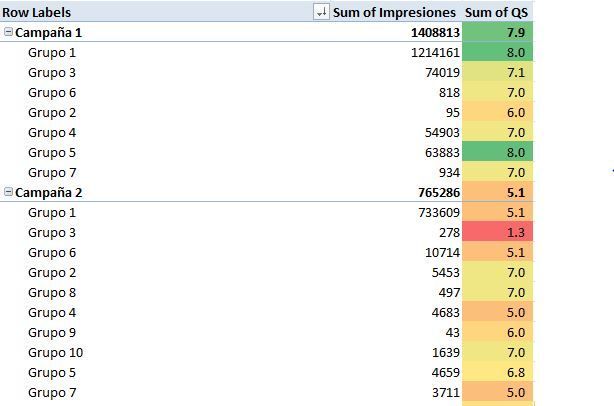Select QS 5.1 beside impressions 733609
This screenshot has height=406, width=614.
tap(497, 213)
